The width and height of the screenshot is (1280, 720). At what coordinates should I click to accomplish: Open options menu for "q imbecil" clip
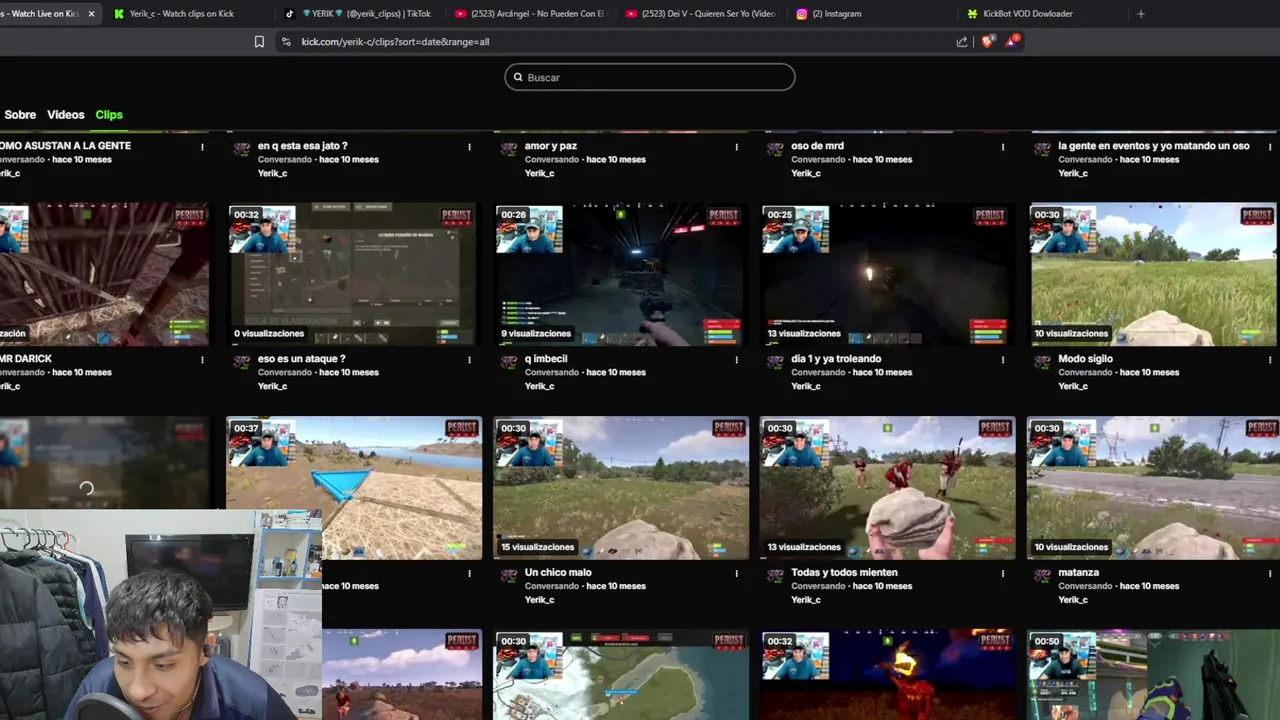click(736, 360)
